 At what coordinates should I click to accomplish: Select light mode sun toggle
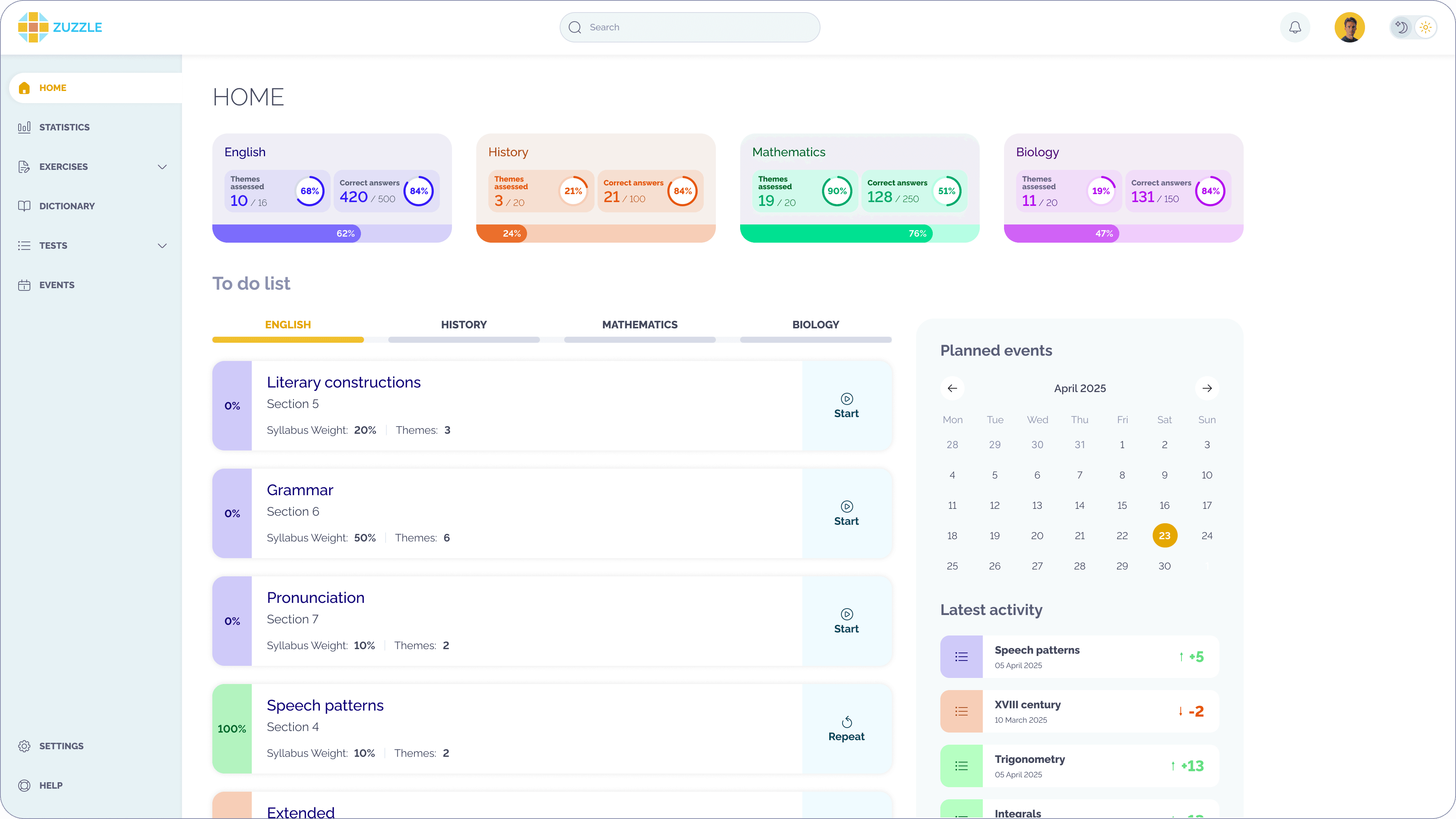[1426, 27]
